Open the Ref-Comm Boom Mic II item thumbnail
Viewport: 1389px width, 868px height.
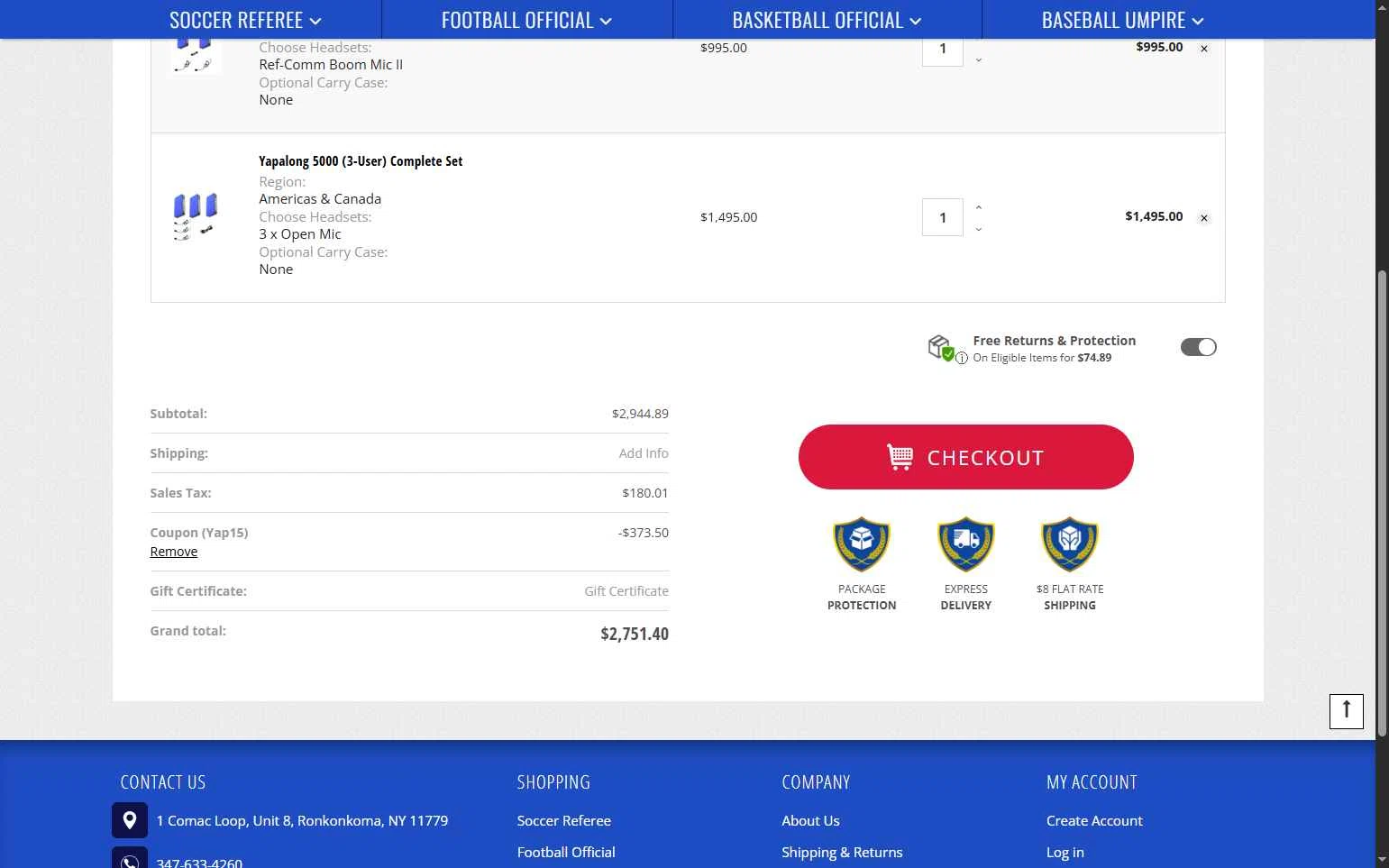pos(196,55)
